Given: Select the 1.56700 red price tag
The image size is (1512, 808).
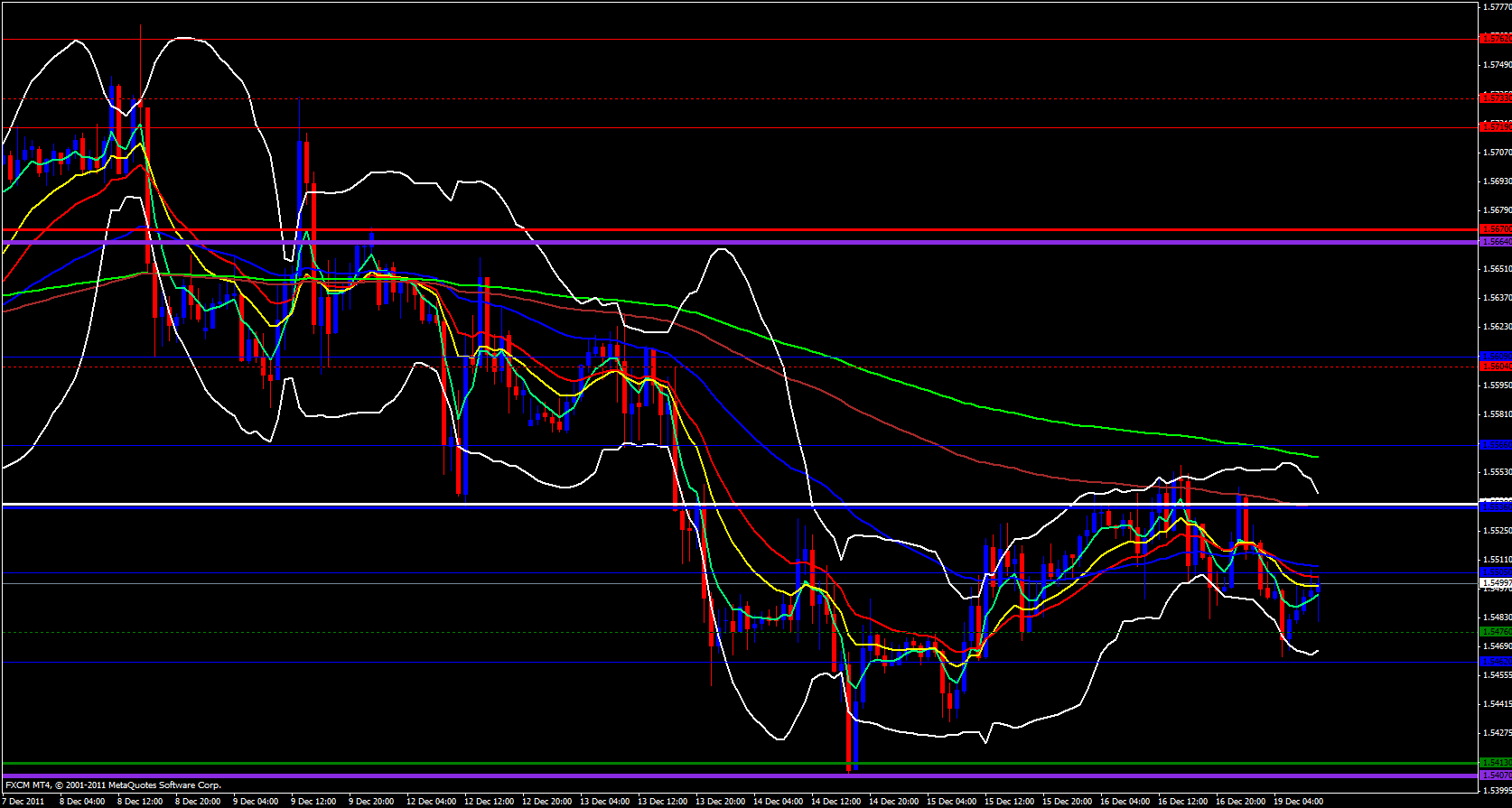Looking at the screenshot, I should pos(1495,229).
